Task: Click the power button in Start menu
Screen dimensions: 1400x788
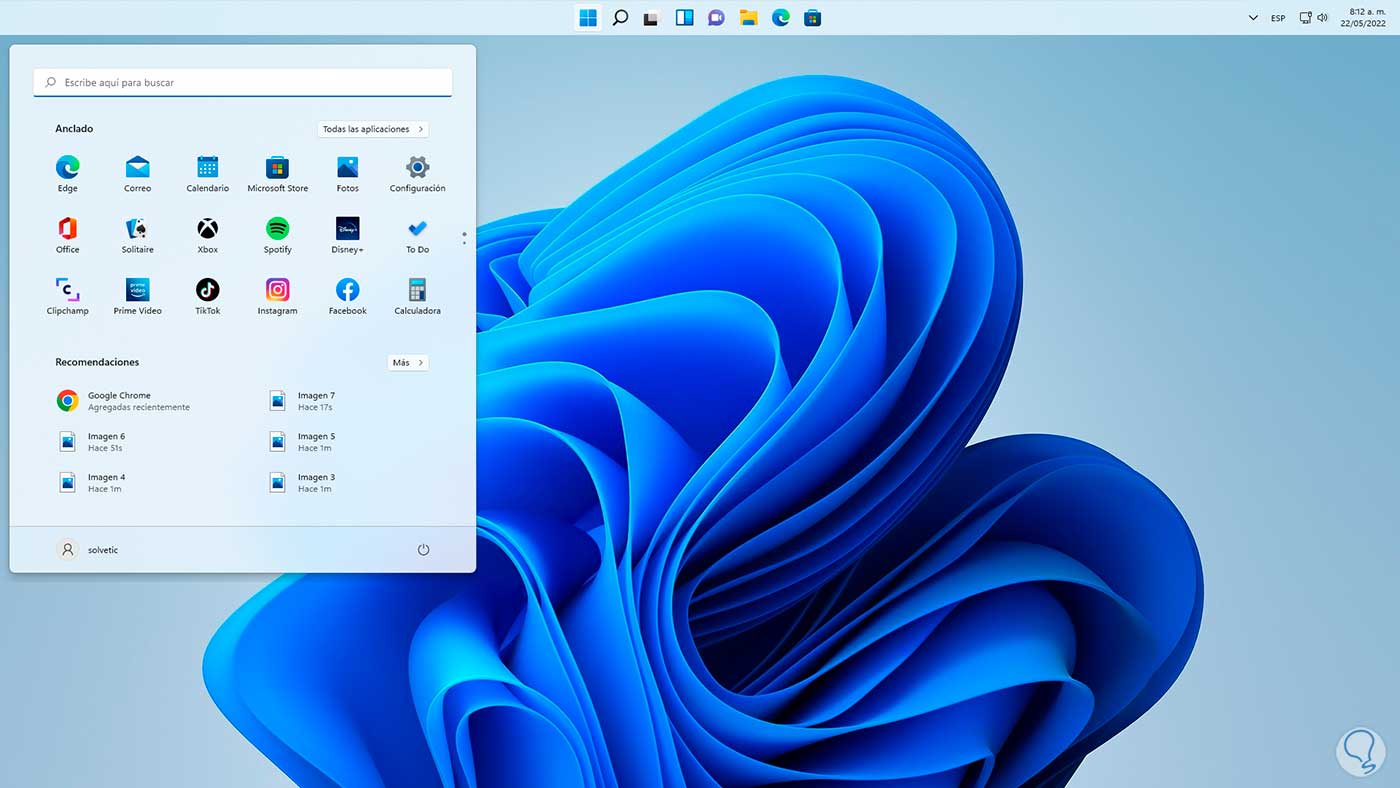Action: pyautogui.click(x=423, y=550)
